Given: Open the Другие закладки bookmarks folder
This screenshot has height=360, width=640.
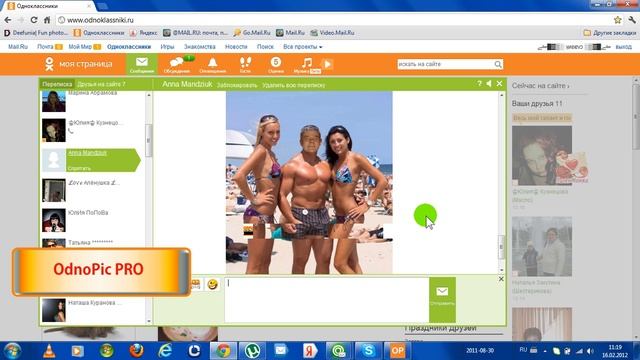Looking at the screenshot, I should coord(610,33).
